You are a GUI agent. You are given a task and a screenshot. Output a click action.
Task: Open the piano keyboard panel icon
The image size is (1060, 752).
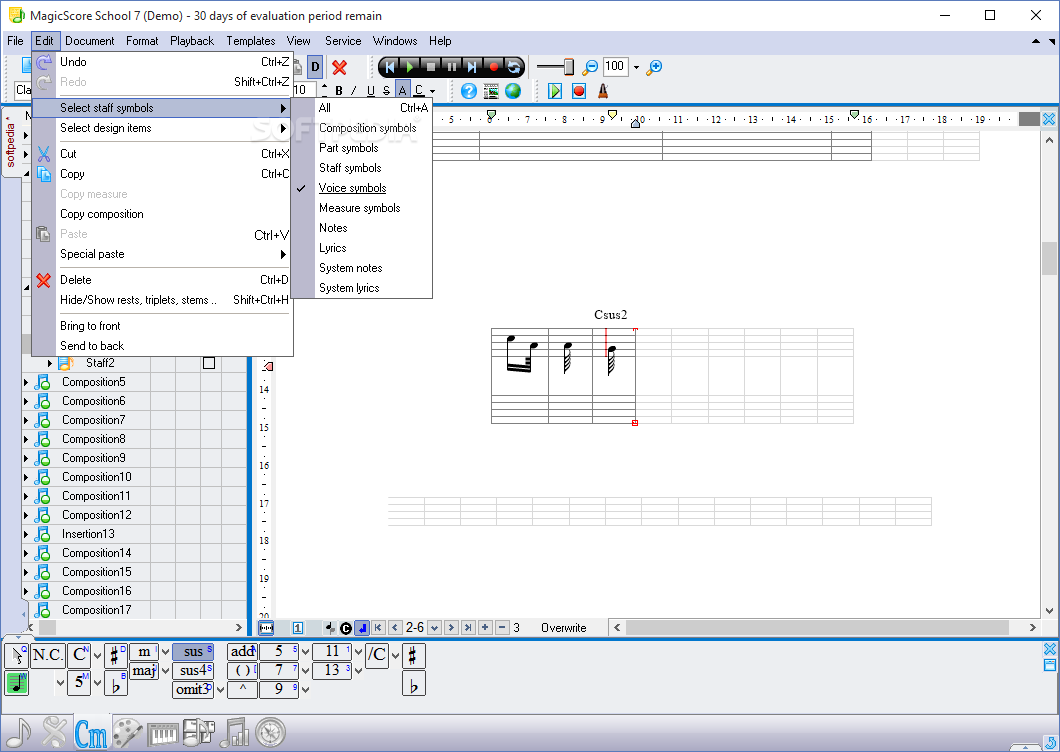(x=162, y=733)
